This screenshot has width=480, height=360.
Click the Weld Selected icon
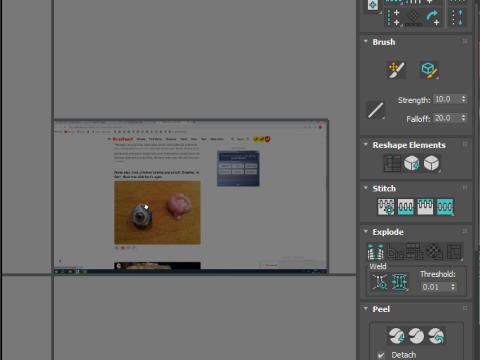(399, 282)
